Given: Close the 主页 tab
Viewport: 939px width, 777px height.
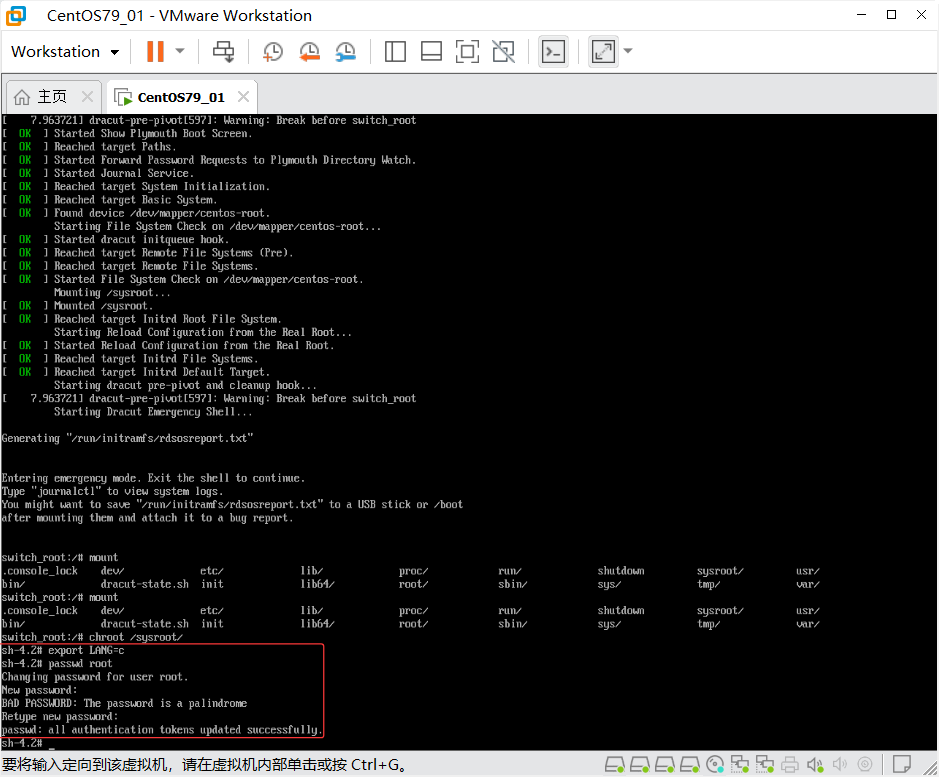Looking at the screenshot, I should tap(87, 96).
